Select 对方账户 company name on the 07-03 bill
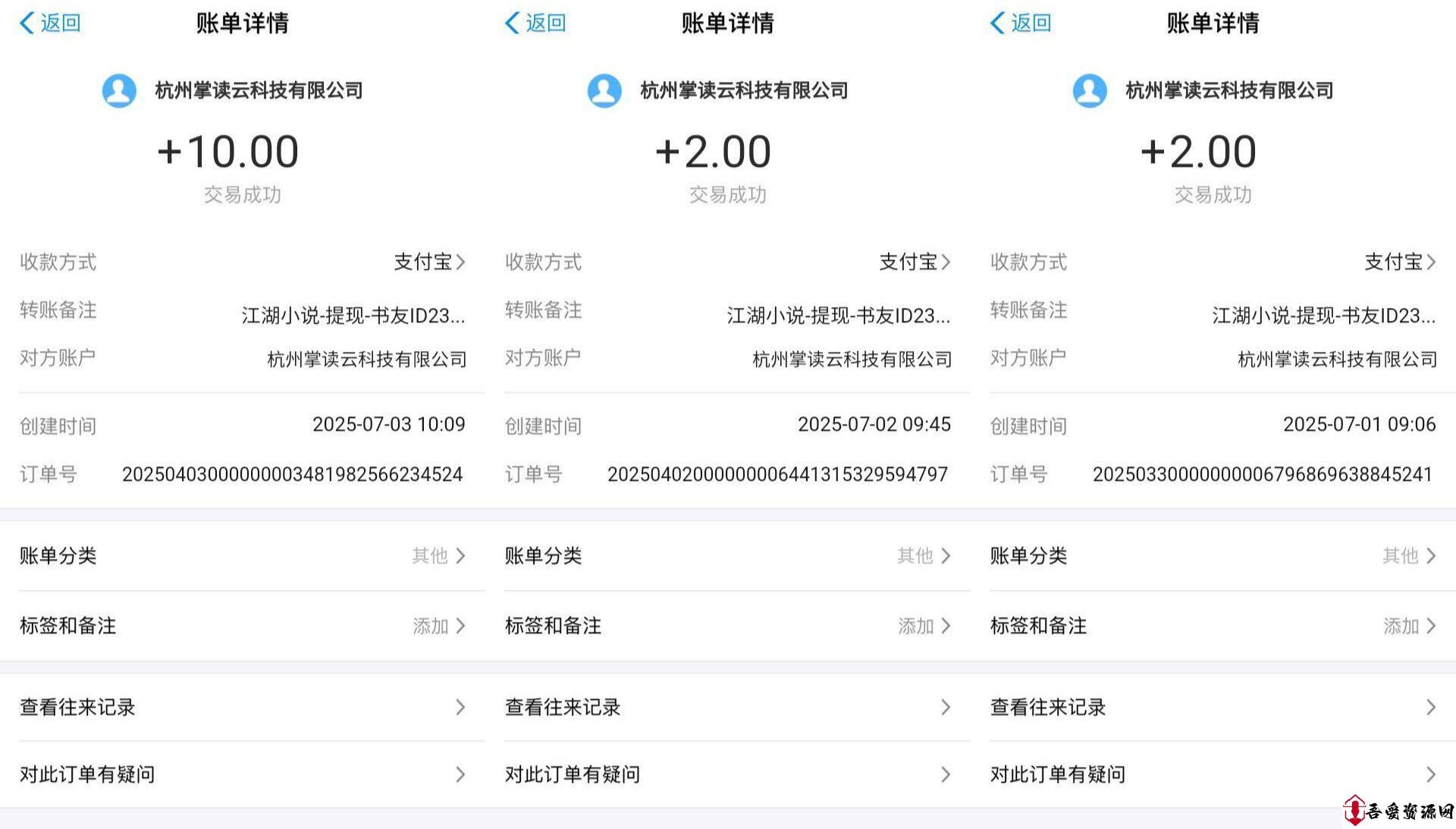The width and height of the screenshot is (1456, 829). tap(367, 359)
